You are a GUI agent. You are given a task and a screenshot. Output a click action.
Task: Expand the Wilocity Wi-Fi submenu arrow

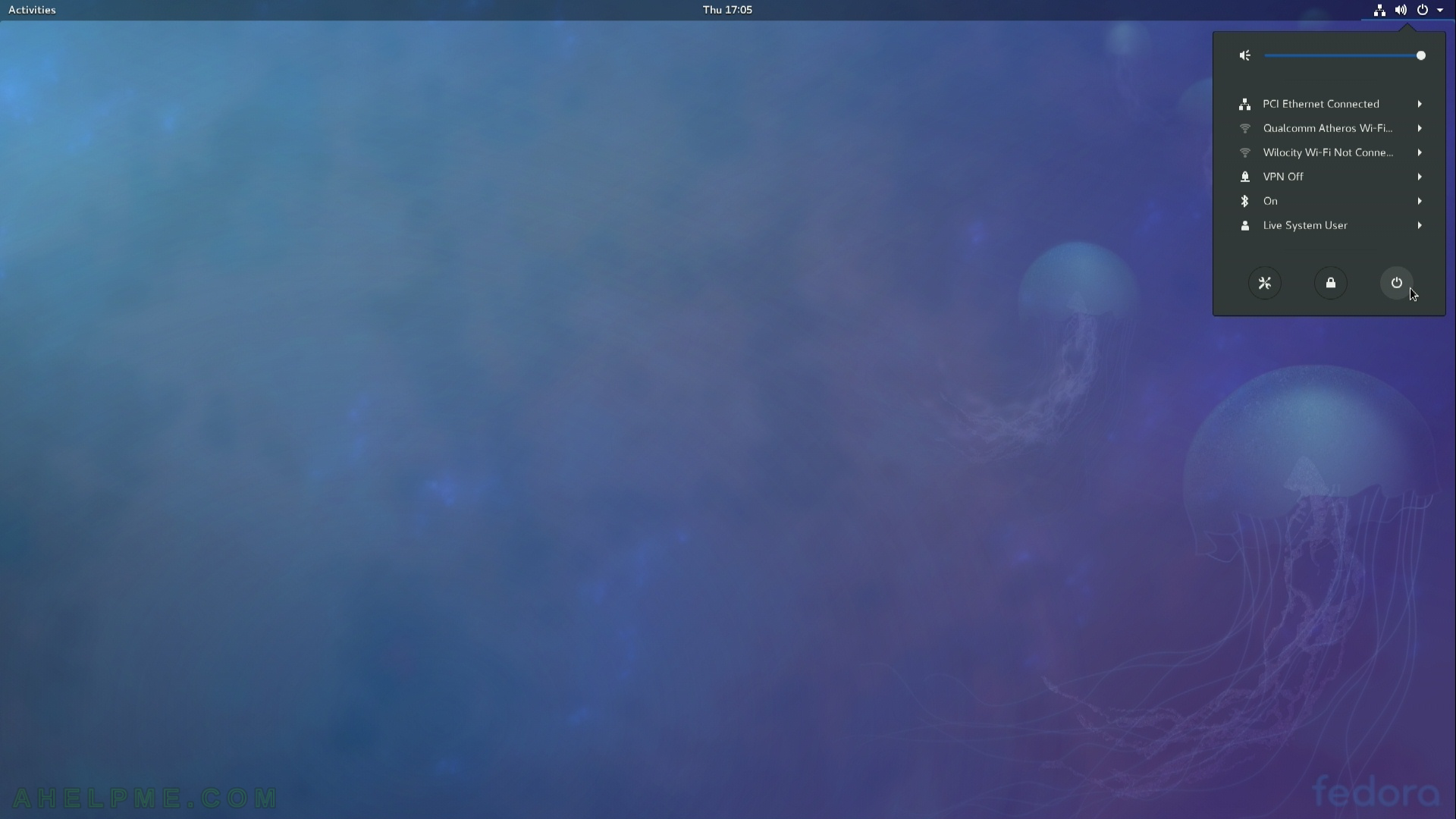1420,152
